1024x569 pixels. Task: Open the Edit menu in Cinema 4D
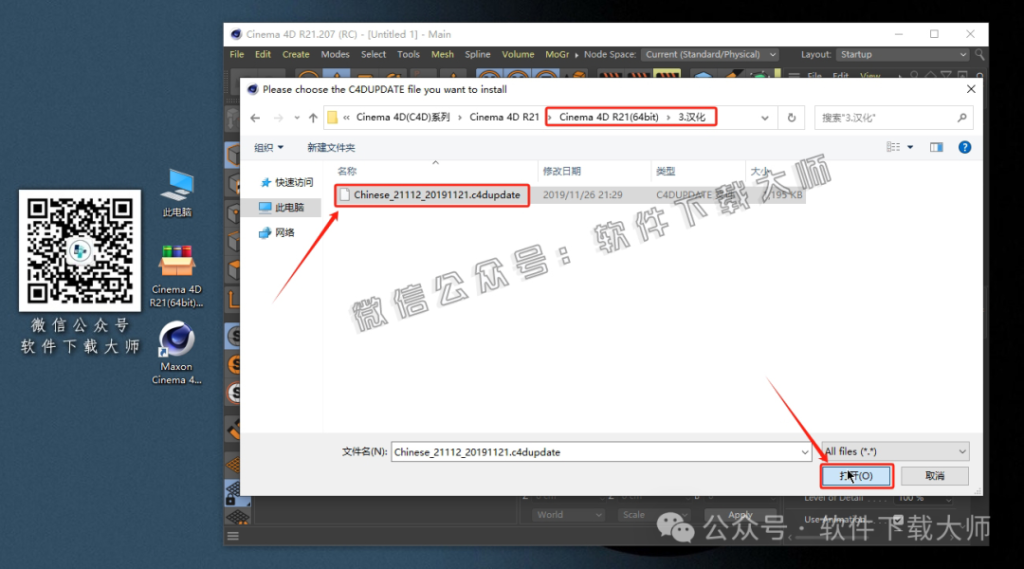(x=263, y=54)
